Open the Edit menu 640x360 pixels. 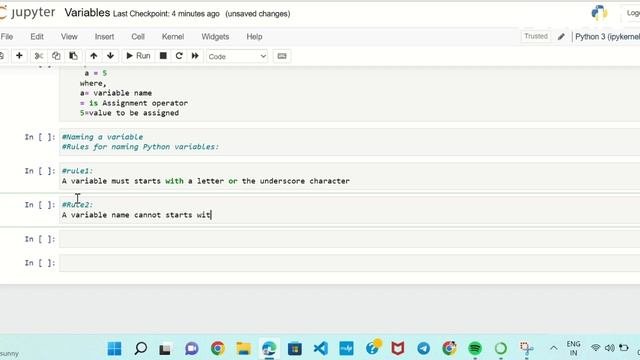(37, 37)
